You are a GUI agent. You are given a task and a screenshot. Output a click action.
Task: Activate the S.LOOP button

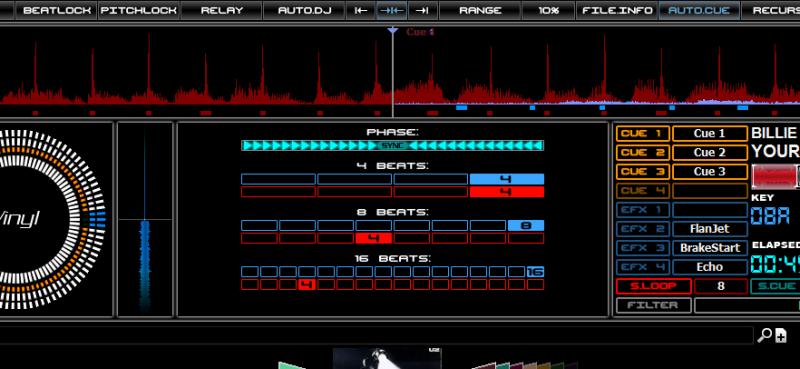[654, 286]
